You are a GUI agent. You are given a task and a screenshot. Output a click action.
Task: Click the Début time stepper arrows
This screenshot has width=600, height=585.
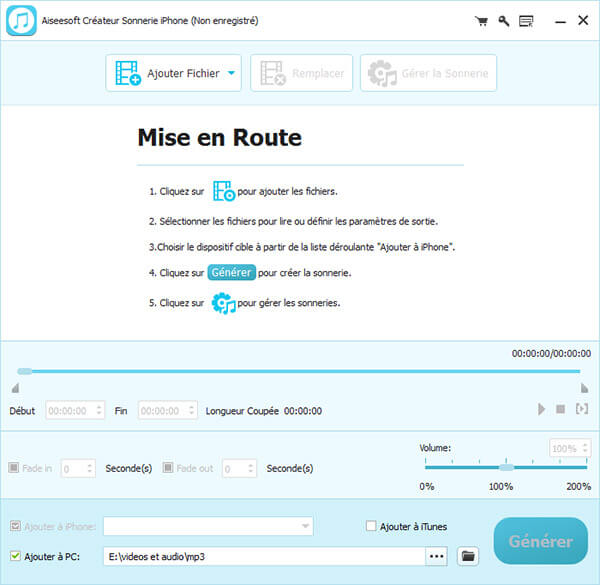click(x=99, y=411)
